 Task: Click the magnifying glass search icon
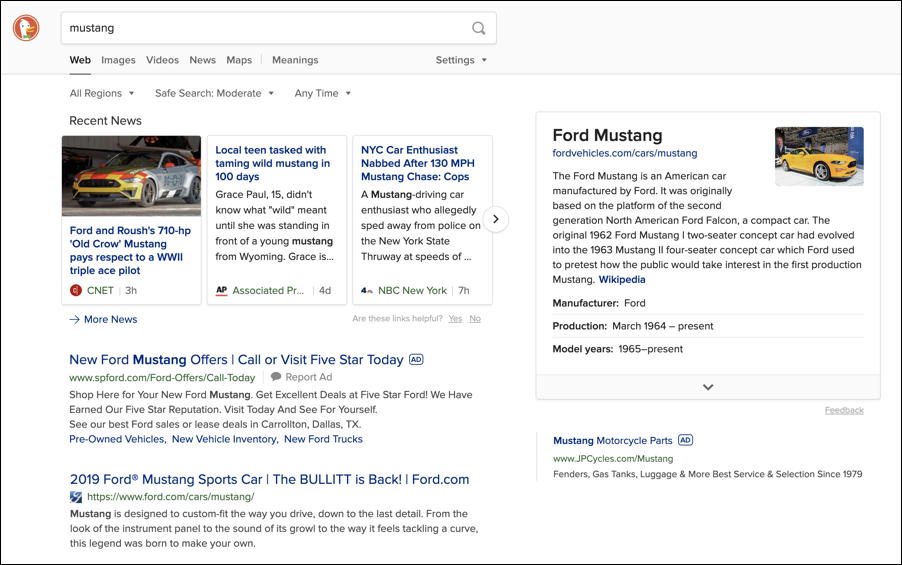pos(479,28)
